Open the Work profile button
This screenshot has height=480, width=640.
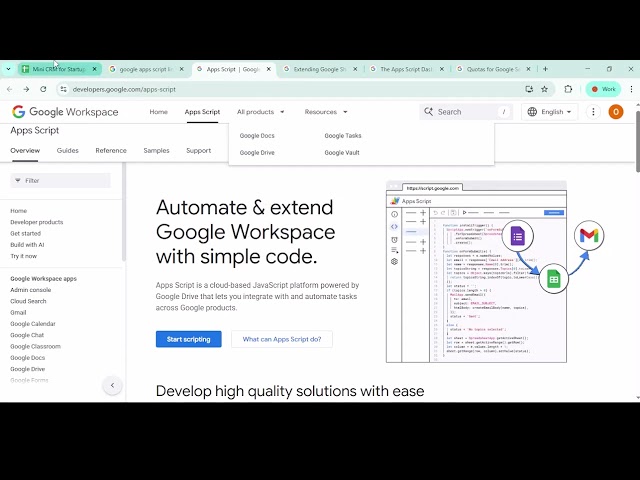click(603, 89)
